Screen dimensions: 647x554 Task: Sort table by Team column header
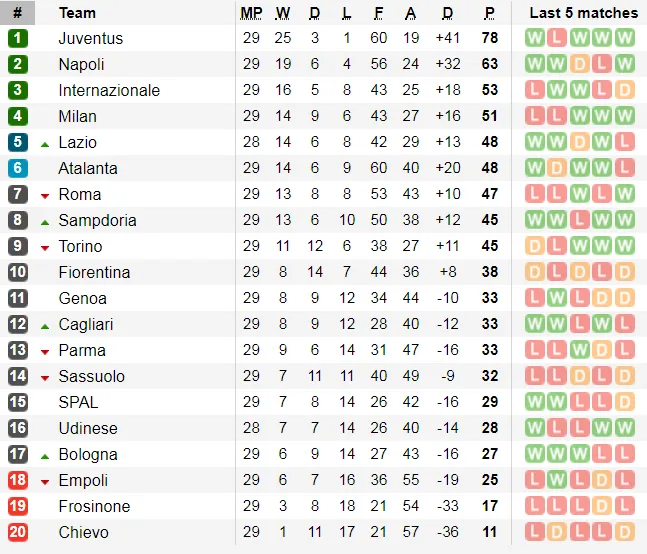pos(77,13)
